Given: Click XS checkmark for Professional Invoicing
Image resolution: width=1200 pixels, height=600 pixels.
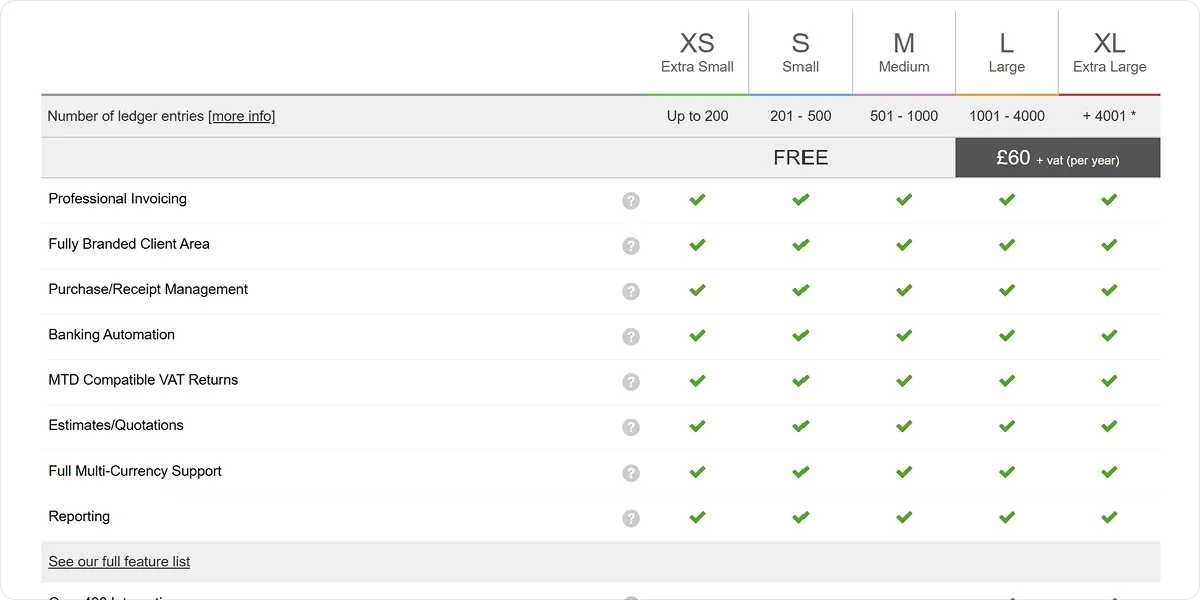Looking at the screenshot, I should click(x=697, y=199).
